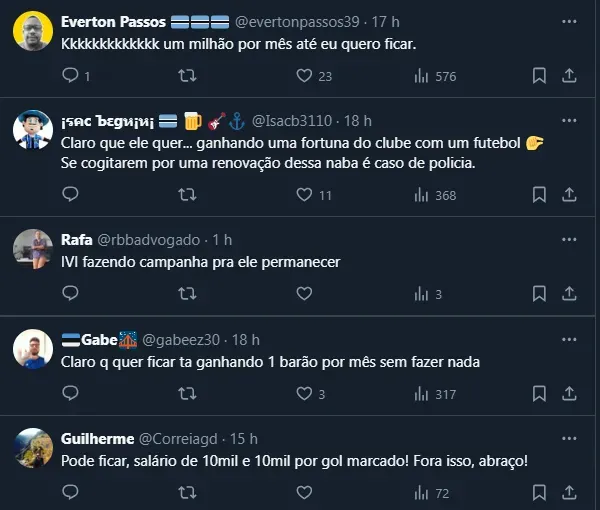This screenshot has height=510, width=600.
Task: Open the 15 h timestamp on Guilherme's tweet
Action: pyautogui.click(x=242, y=439)
